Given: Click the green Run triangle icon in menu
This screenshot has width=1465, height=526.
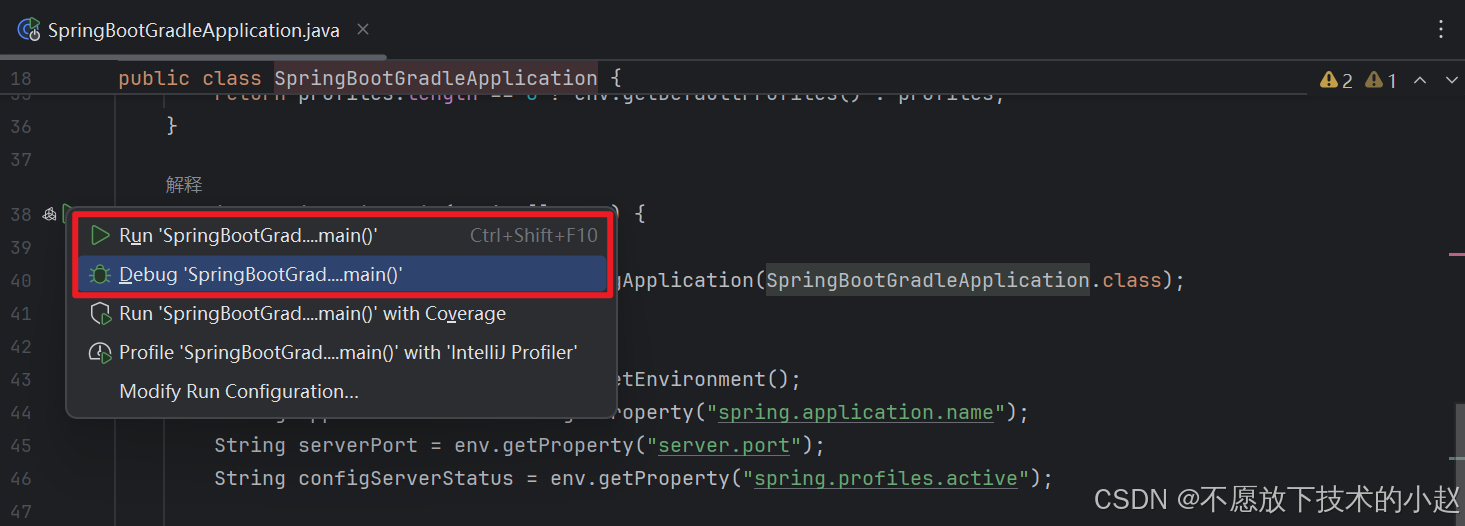Looking at the screenshot, I should (x=100, y=235).
